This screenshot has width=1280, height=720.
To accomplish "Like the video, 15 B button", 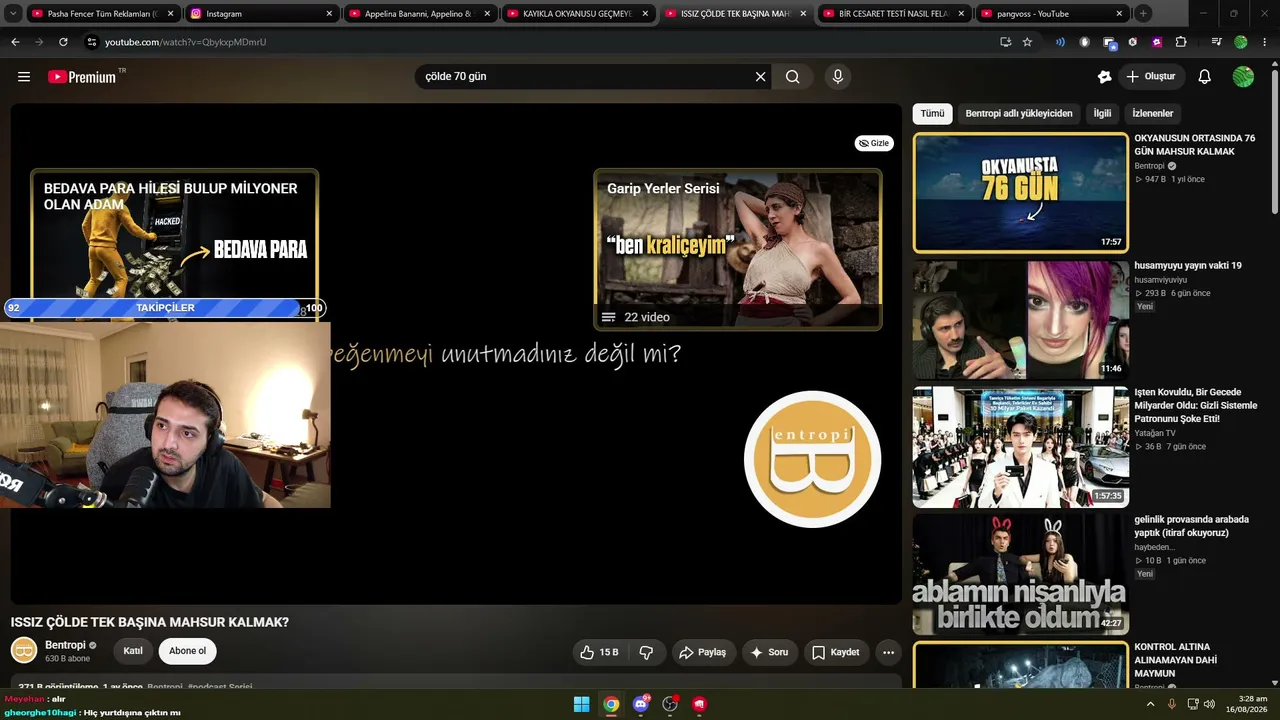I will pos(599,652).
